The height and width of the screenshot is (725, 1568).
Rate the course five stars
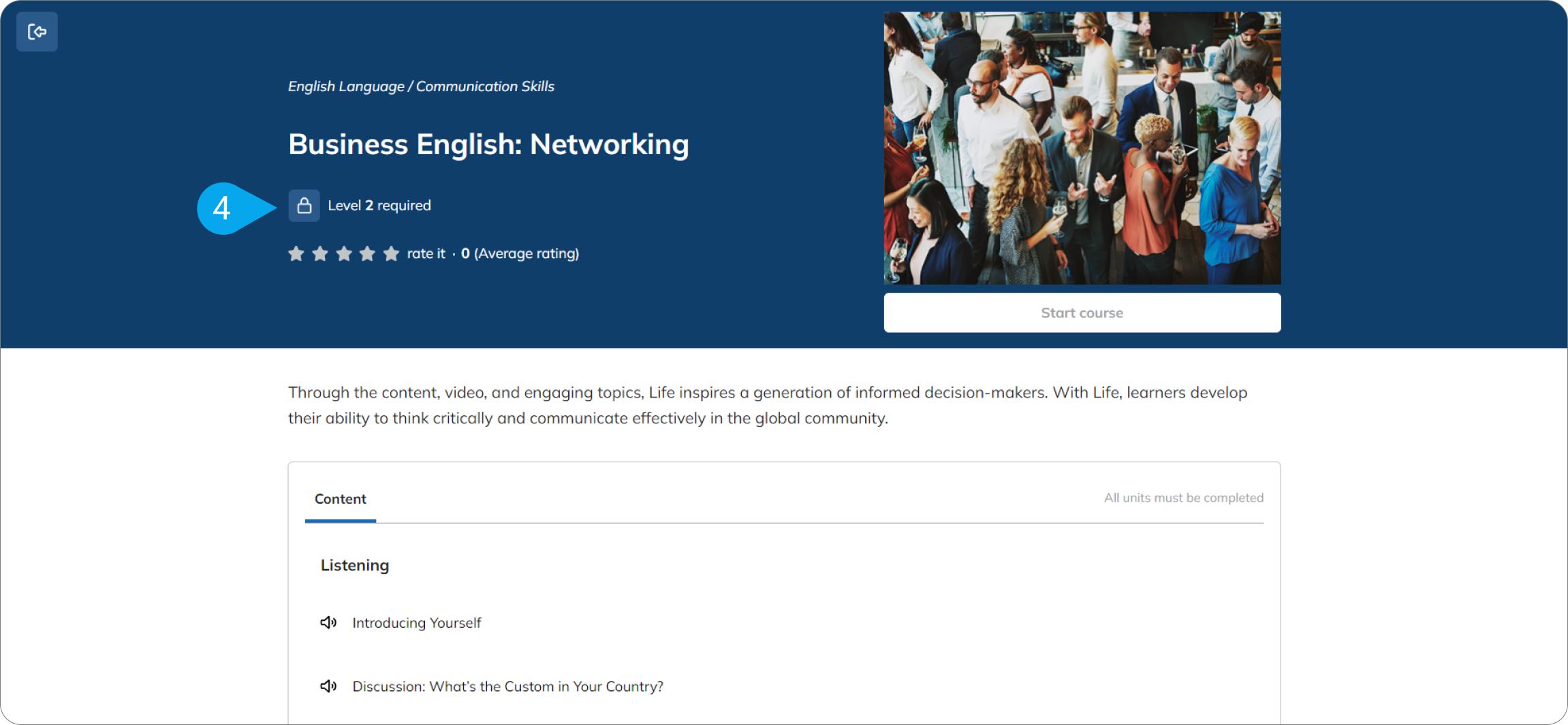click(x=391, y=254)
